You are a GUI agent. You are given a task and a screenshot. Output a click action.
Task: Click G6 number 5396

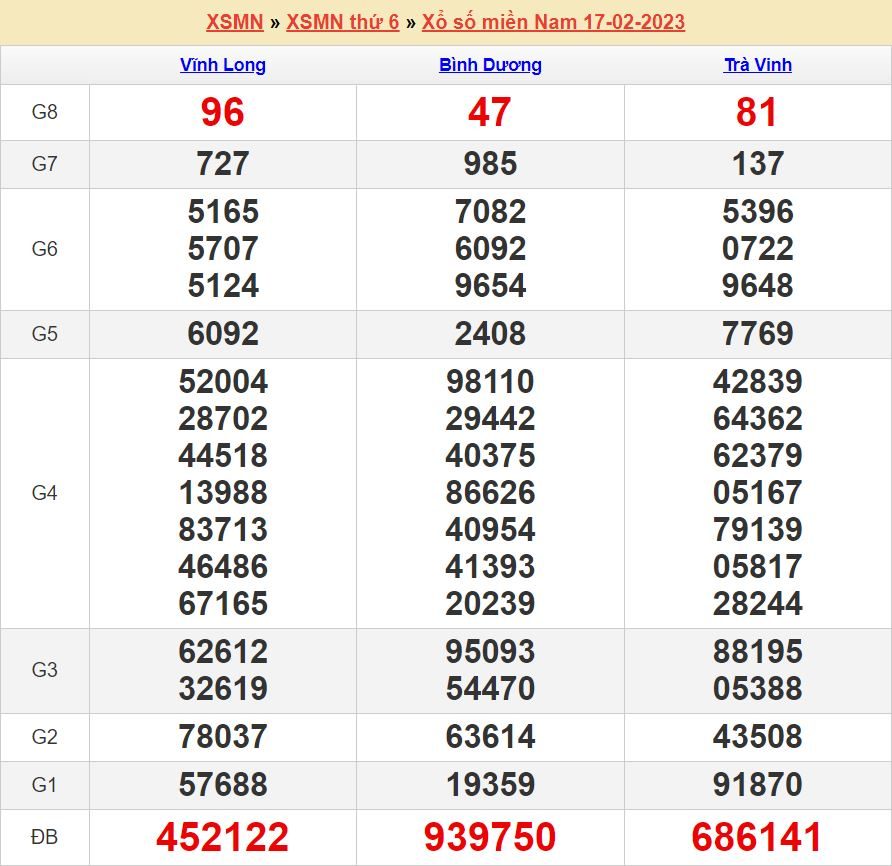pyautogui.click(x=758, y=212)
